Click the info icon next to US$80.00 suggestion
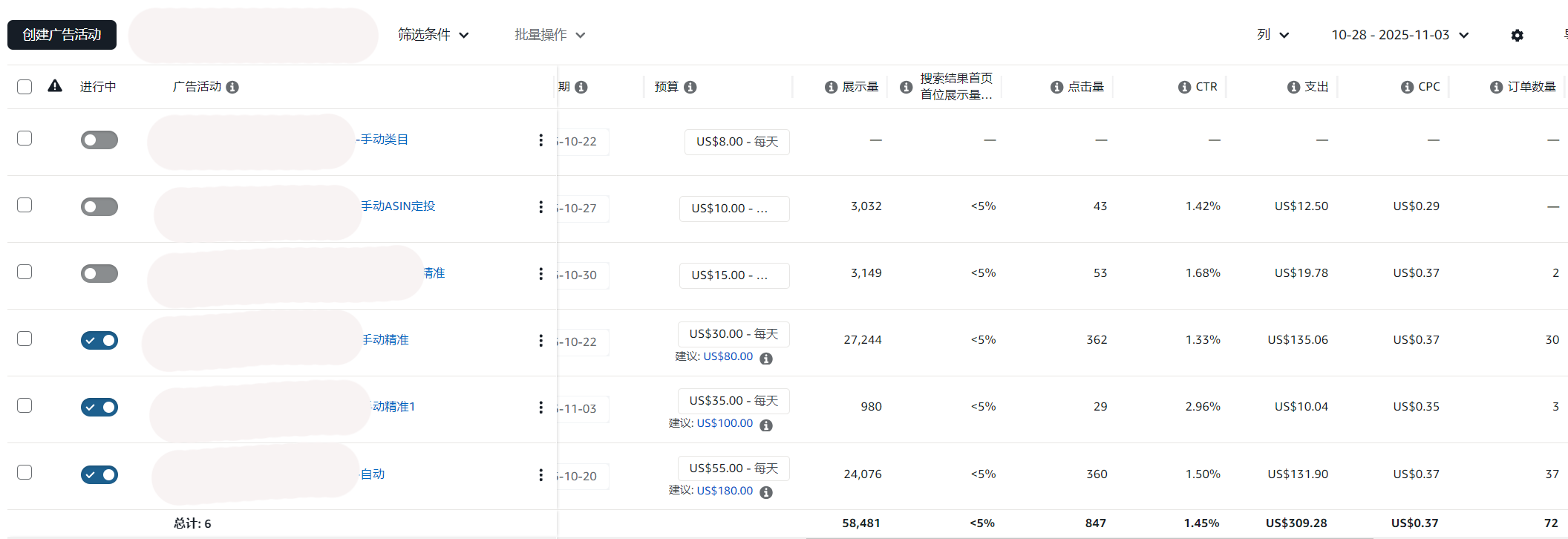This screenshot has height=539, width=1568. point(766,359)
